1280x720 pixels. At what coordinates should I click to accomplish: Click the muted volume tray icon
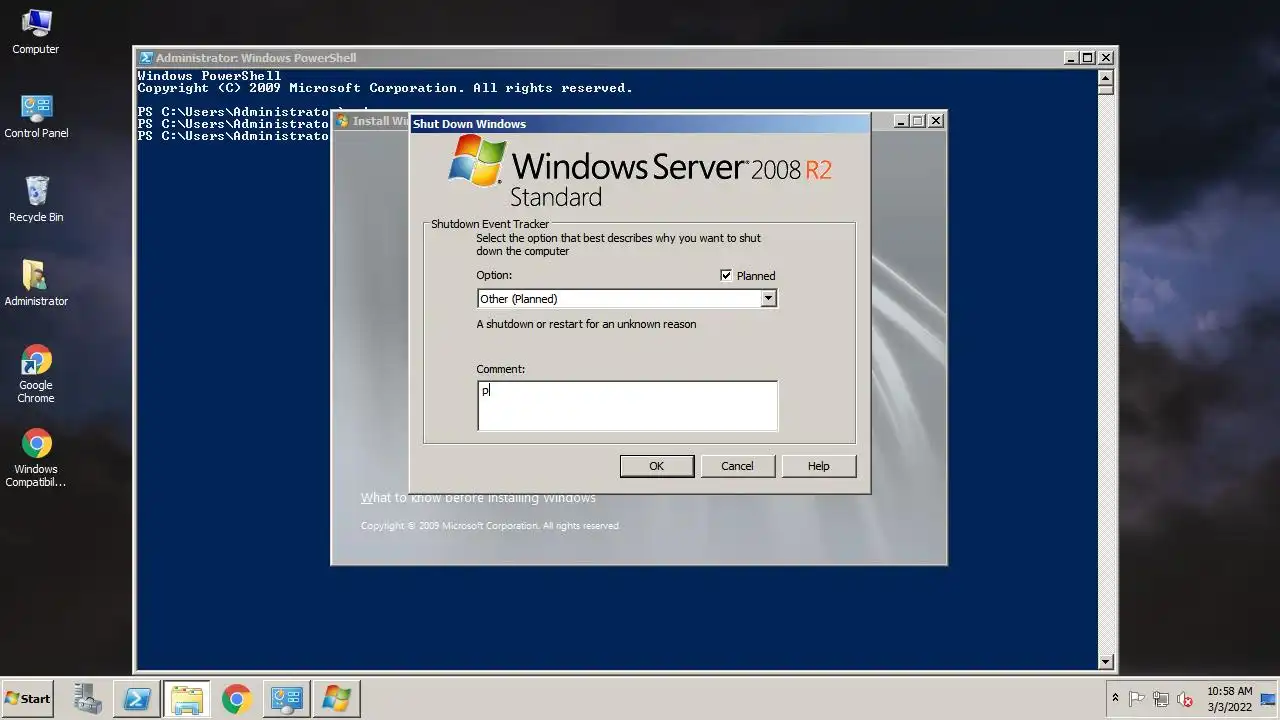coord(1185,699)
